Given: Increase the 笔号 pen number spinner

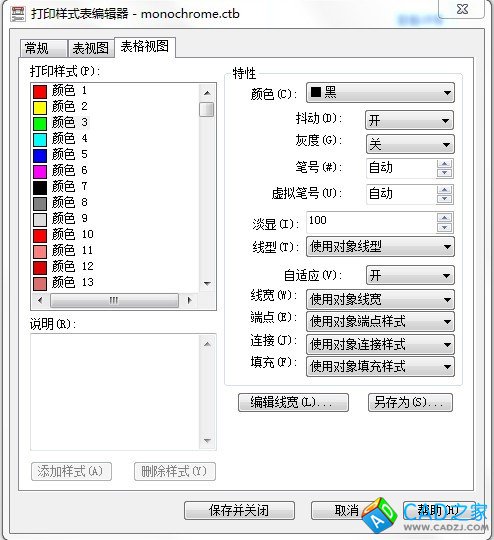Looking at the screenshot, I should [444, 164].
